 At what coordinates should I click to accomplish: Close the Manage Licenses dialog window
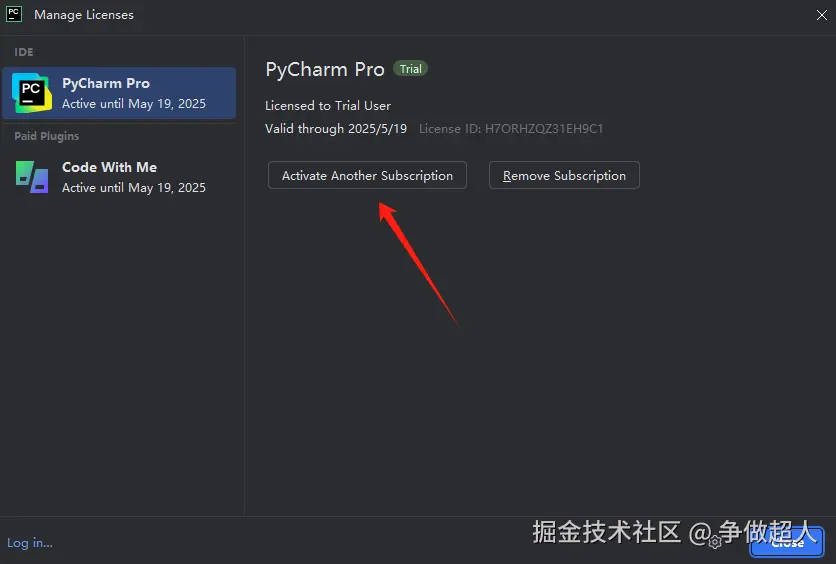(822, 15)
